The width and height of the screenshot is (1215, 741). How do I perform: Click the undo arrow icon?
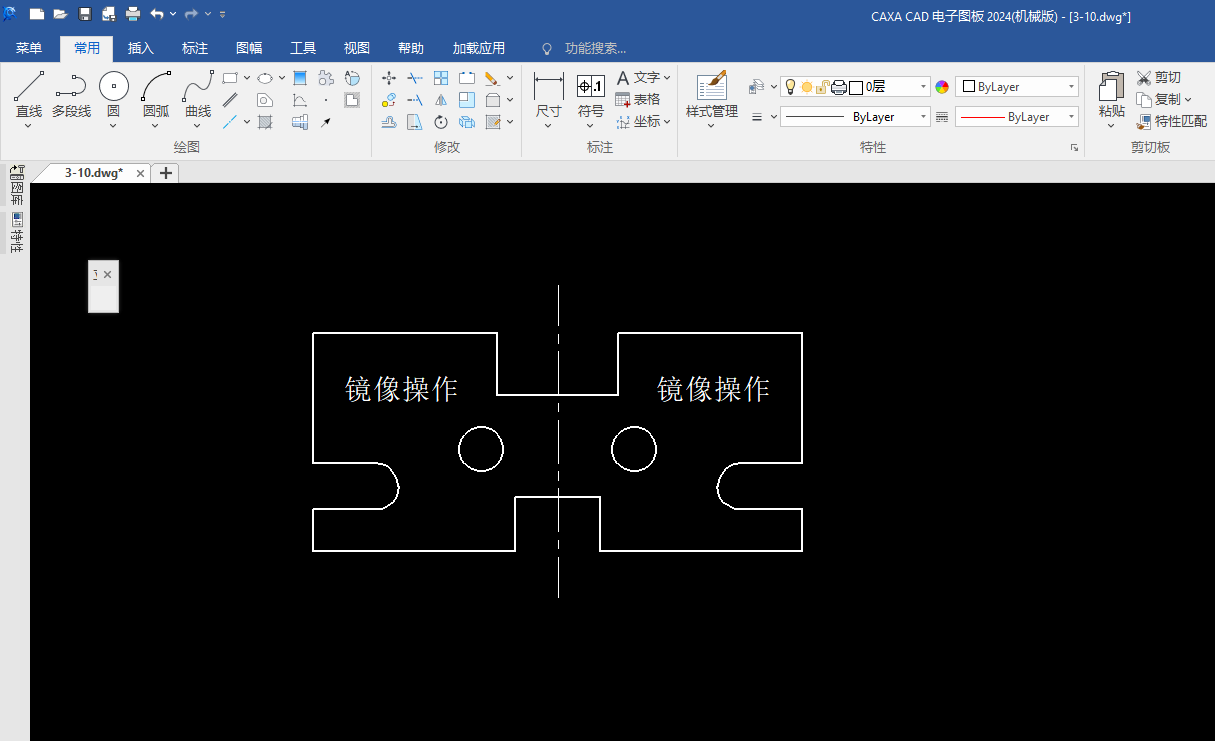click(157, 14)
